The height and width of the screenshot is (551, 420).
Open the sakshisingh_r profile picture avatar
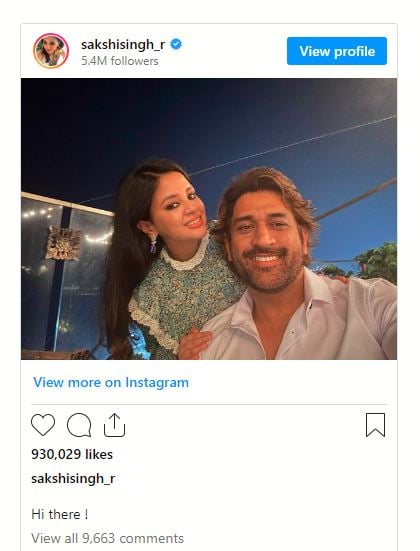coord(51,51)
